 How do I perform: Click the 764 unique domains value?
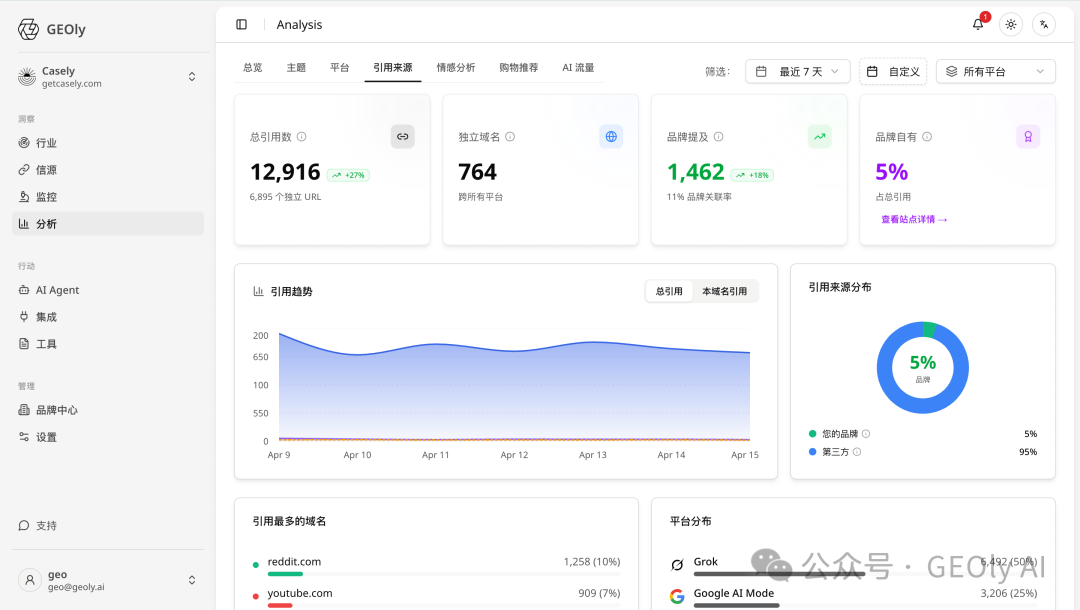477,172
